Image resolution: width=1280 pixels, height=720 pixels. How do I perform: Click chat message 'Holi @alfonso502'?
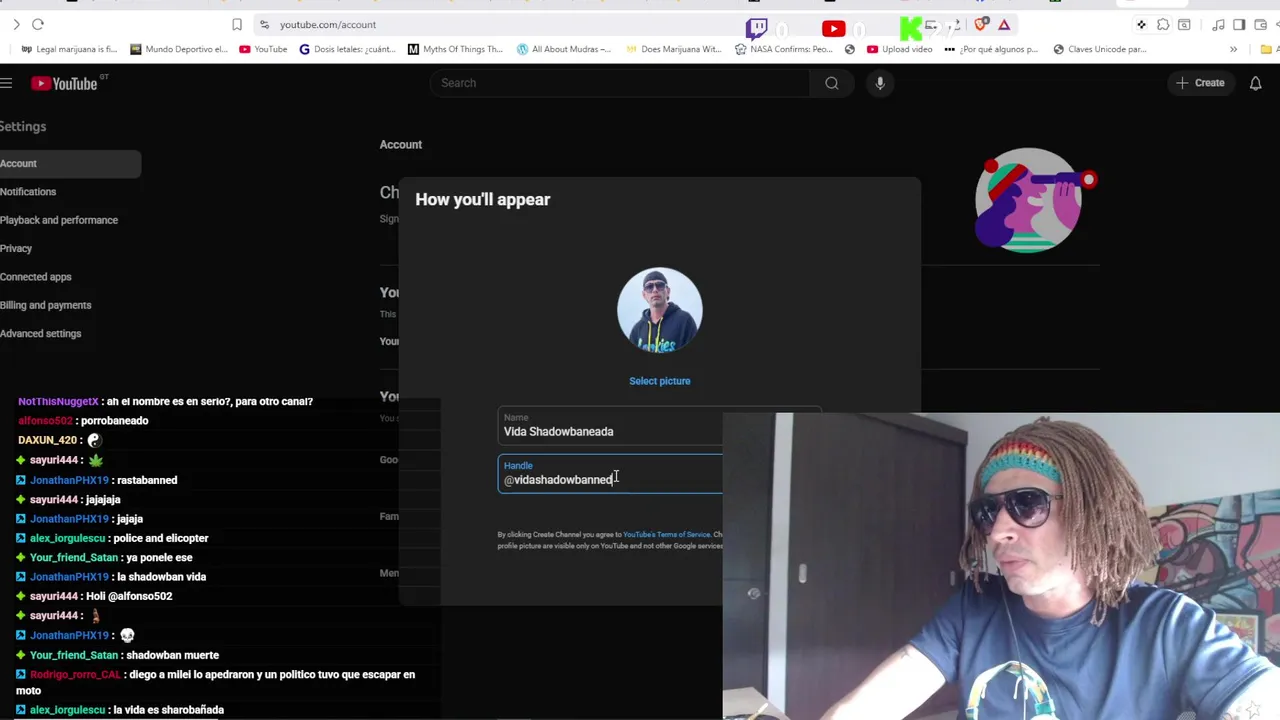129,596
